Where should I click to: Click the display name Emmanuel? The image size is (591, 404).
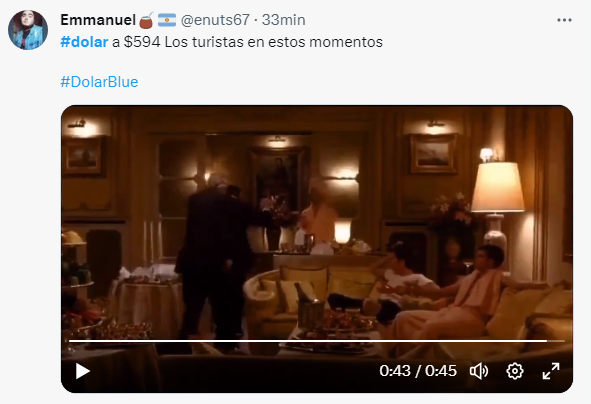point(98,20)
